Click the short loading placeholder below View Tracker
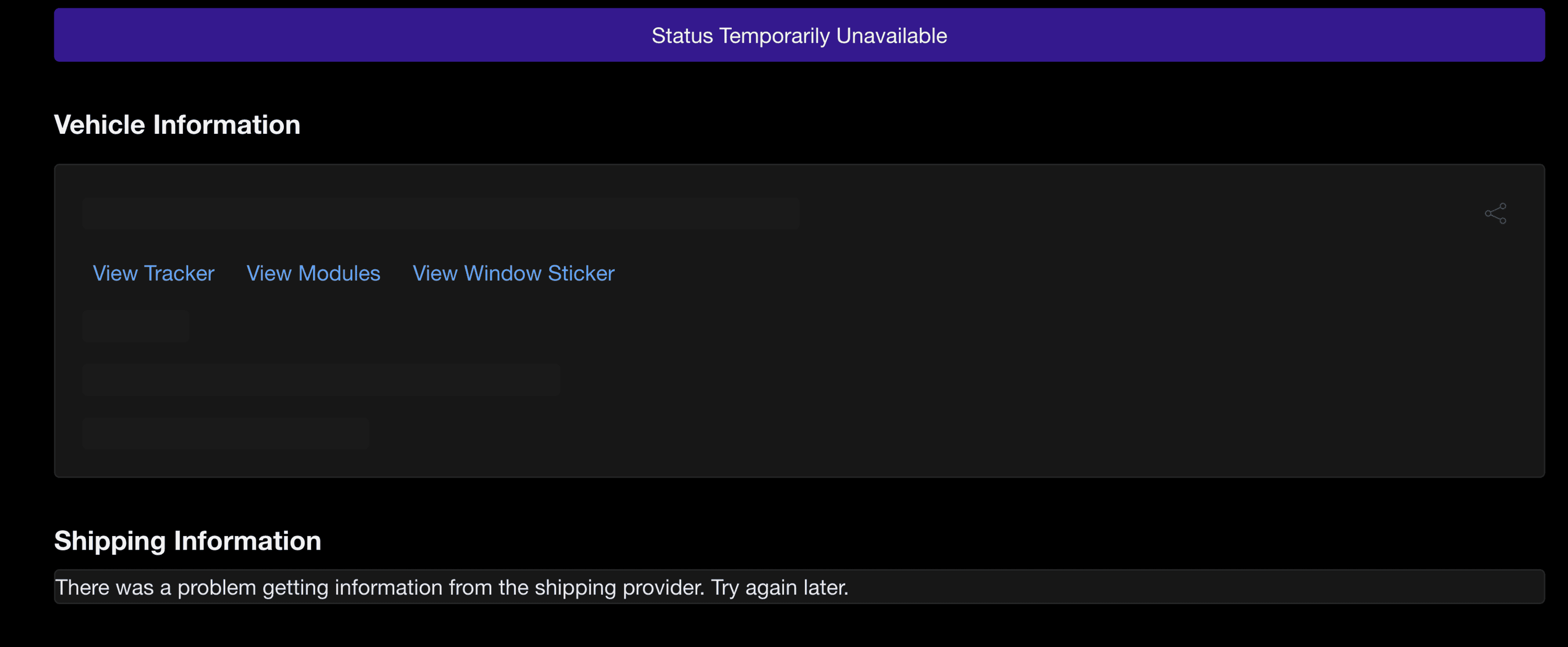 136,326
